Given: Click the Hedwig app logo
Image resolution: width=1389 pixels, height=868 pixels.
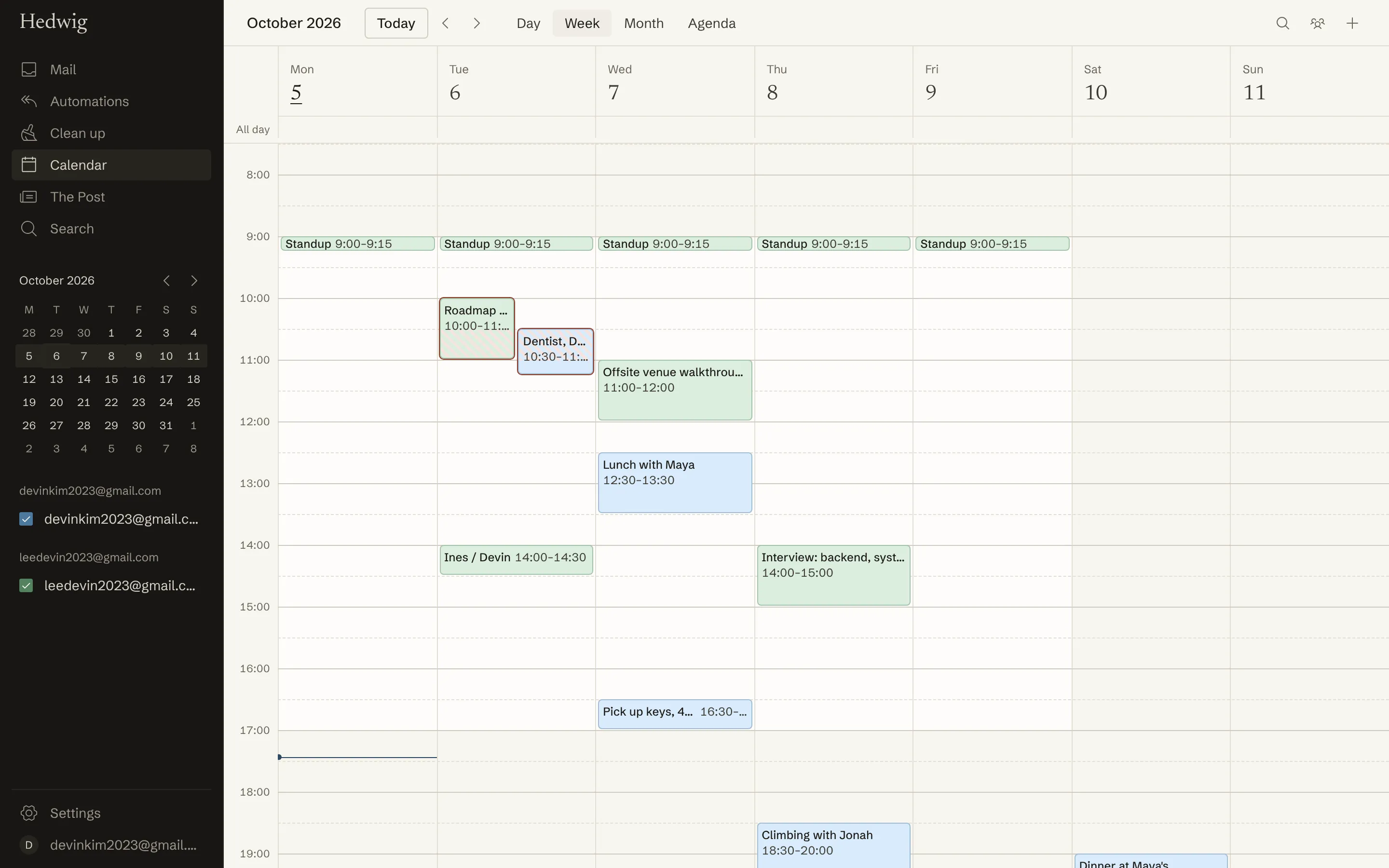Looking at the screenshot, I should pos(54,22).
